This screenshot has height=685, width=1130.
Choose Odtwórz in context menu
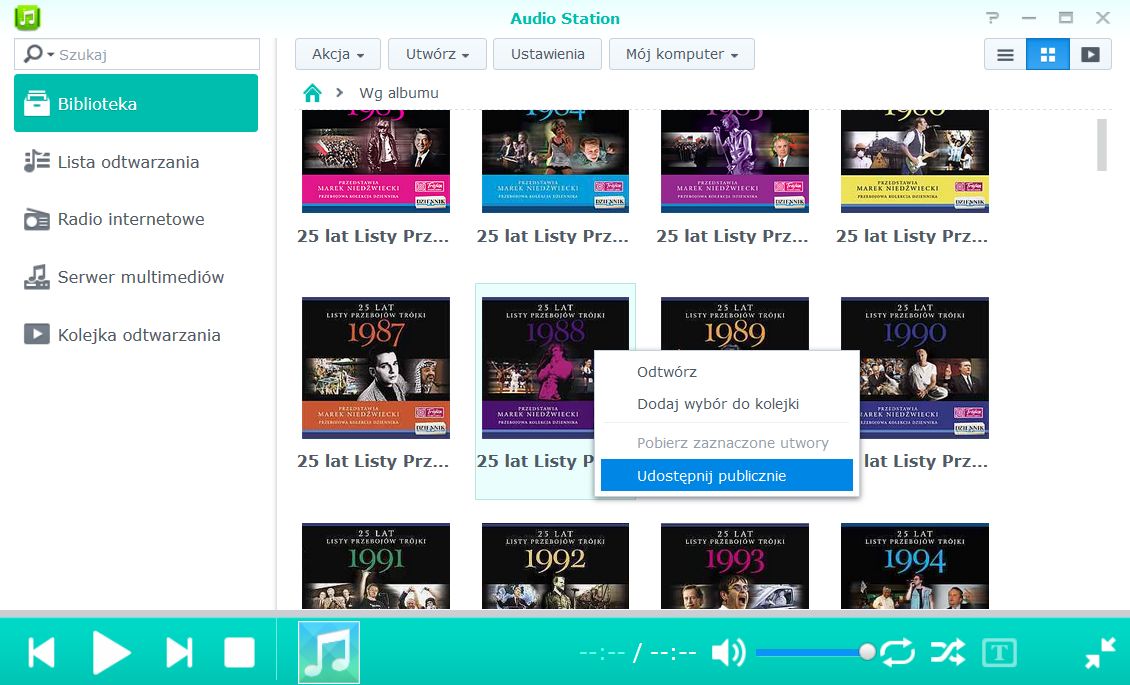[726, 372]
